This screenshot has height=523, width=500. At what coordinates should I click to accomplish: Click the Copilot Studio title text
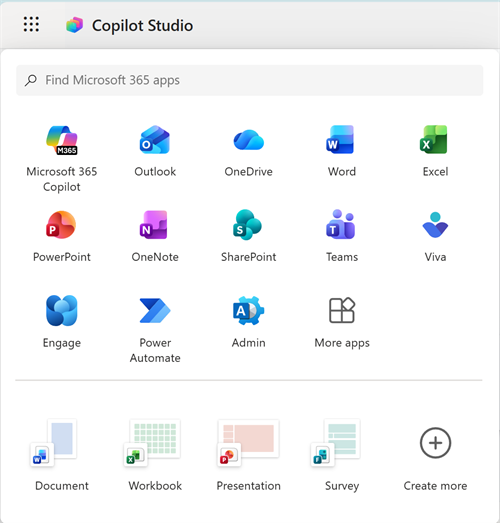[142, 26]
